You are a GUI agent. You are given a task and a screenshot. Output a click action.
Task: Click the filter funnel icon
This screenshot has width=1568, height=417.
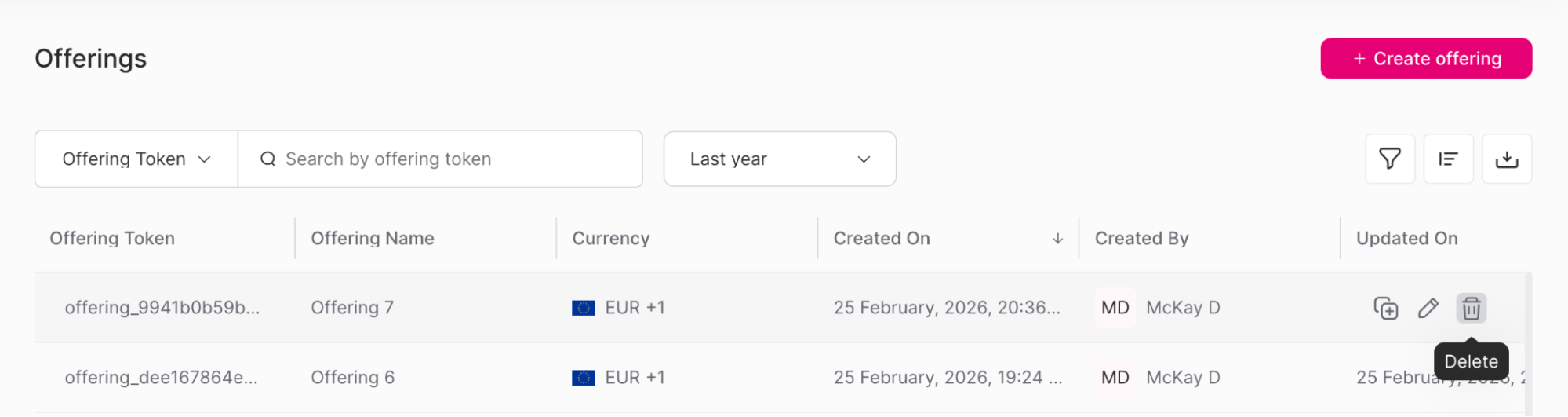(1389, 159)
